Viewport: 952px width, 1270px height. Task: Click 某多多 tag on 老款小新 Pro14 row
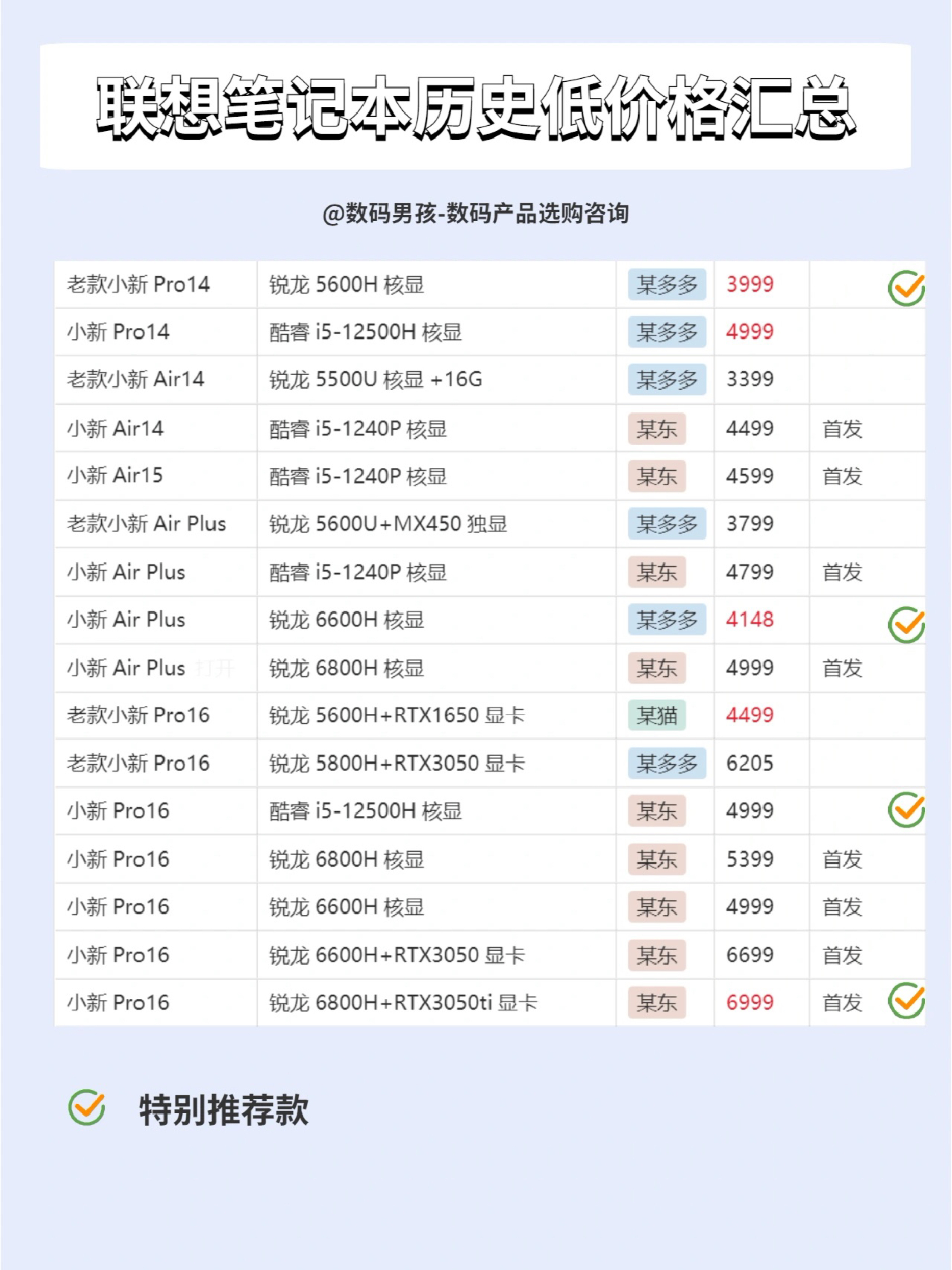coord(667,284)
